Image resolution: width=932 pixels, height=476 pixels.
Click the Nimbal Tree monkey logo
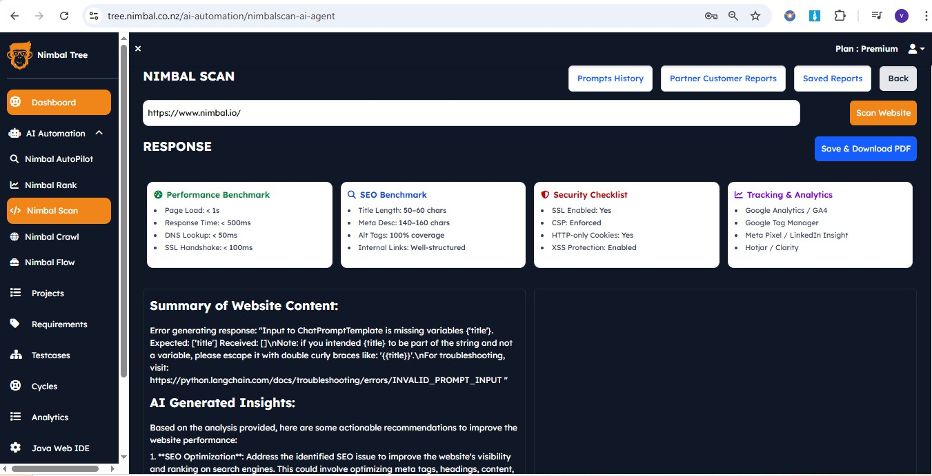[x=18, y=56]
